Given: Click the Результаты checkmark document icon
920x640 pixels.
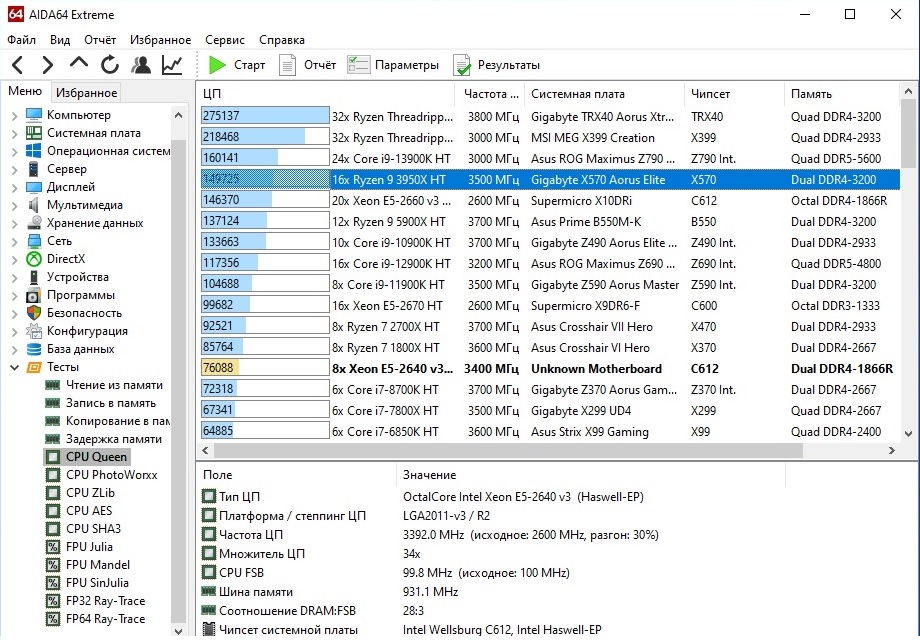Looking at the screenshot, I should click(x=462, y=65).
